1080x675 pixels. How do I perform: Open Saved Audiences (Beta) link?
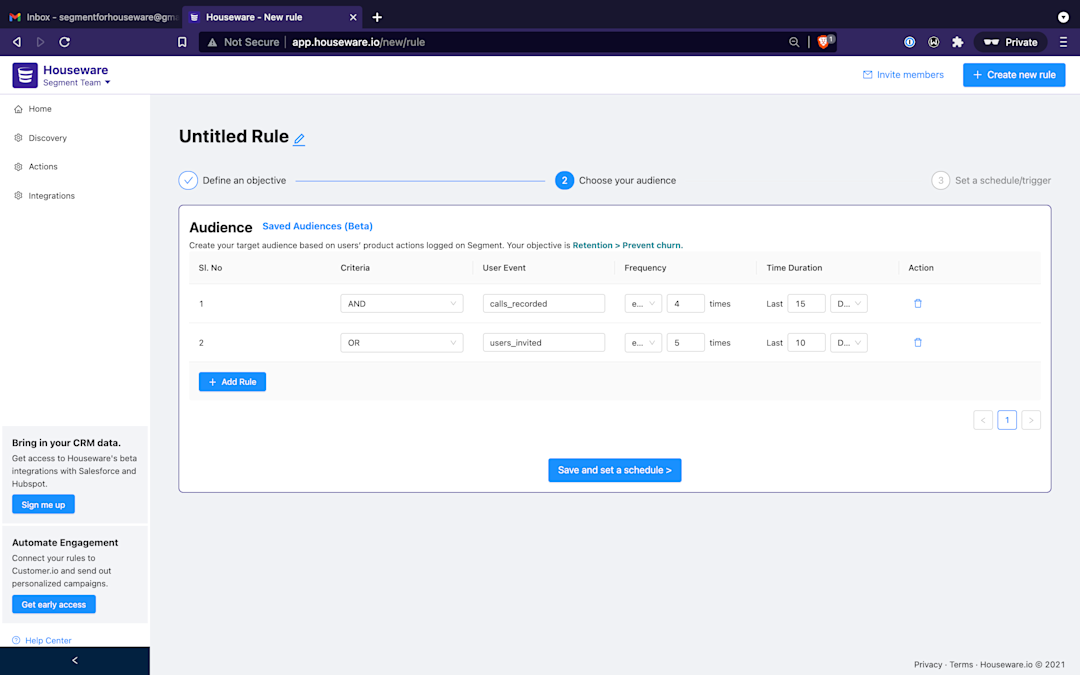[x=318, y=226]
